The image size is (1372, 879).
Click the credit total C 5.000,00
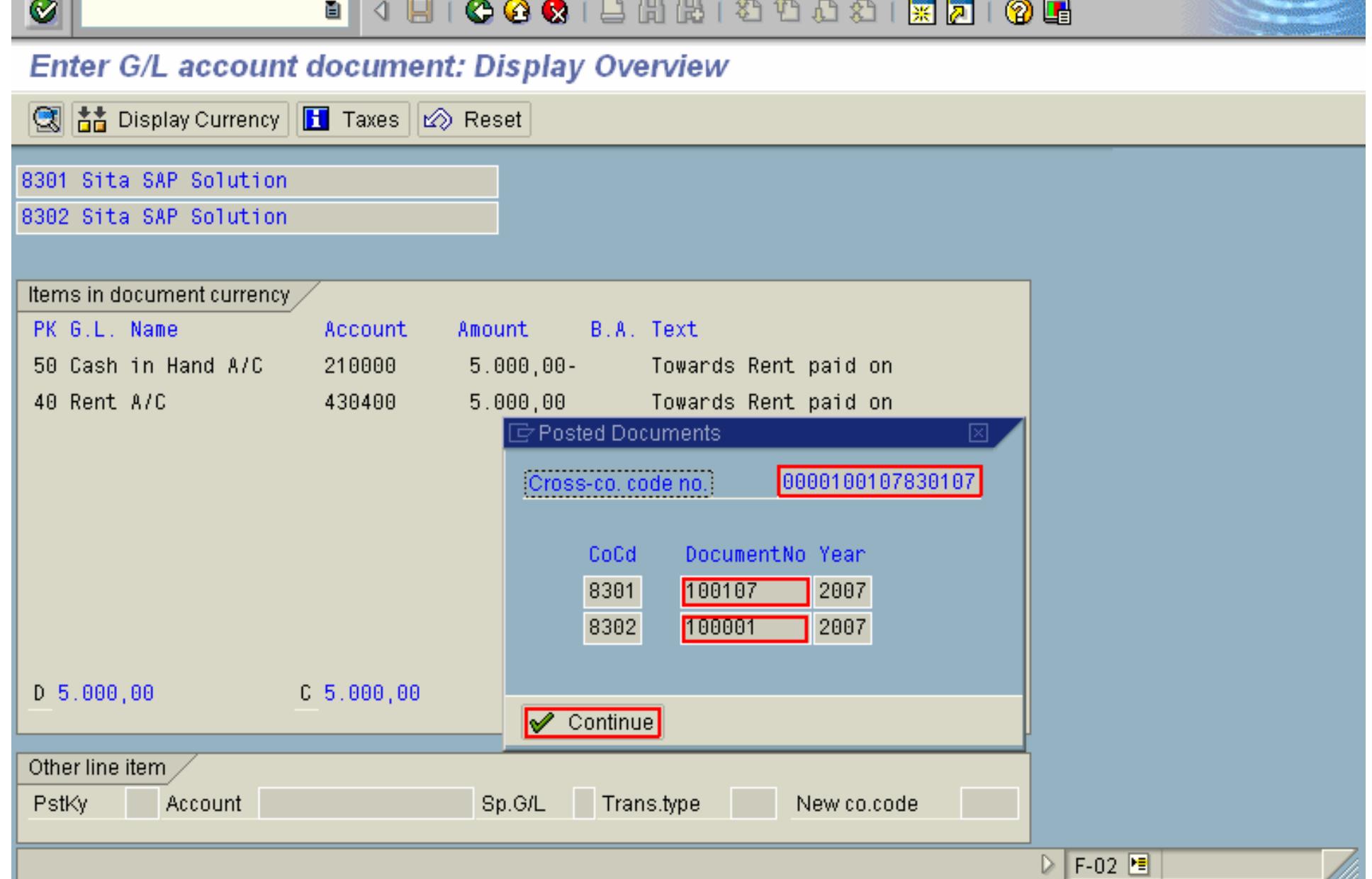360,693
